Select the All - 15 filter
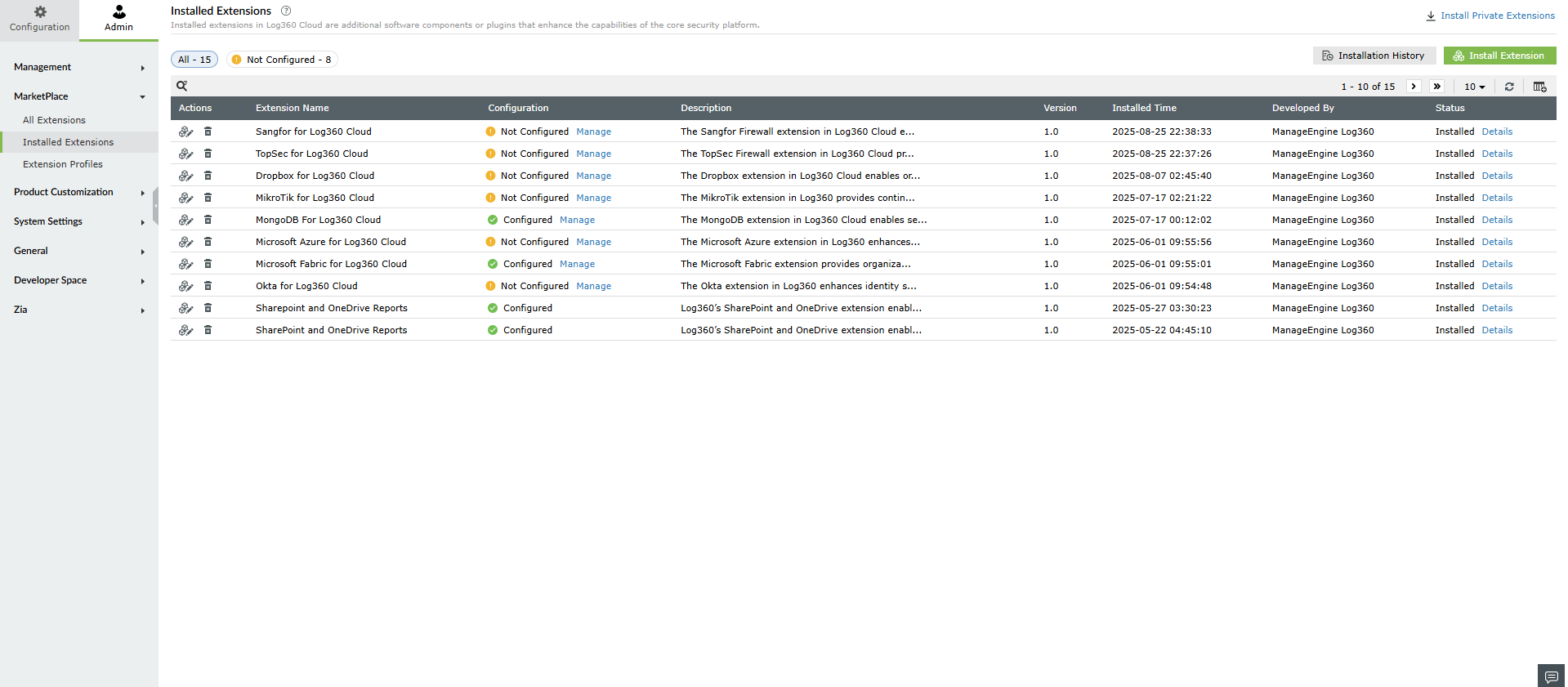The height and width of the screenshot is (687, 1568). (194, 60)
